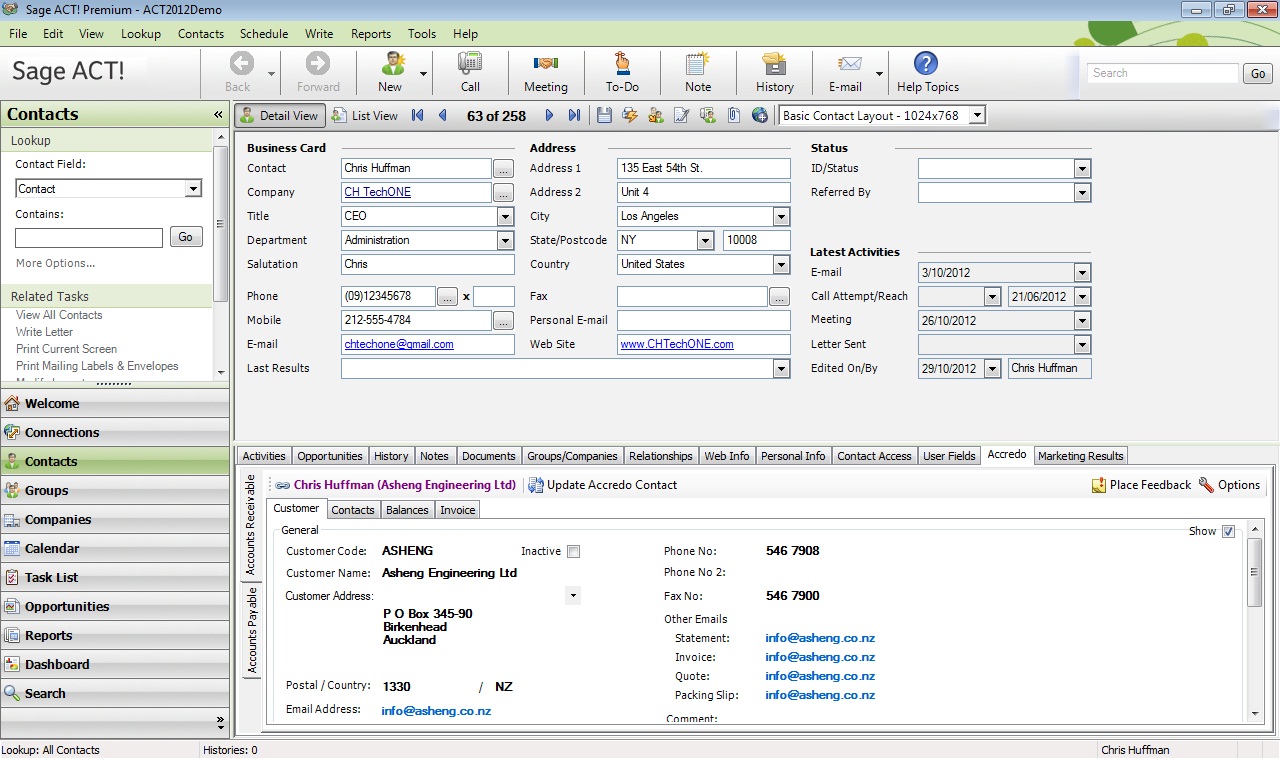Click the top search input field
The height and width of the screenshot is (759, 1280).
pyautogui.click(x=1163, y=73)
